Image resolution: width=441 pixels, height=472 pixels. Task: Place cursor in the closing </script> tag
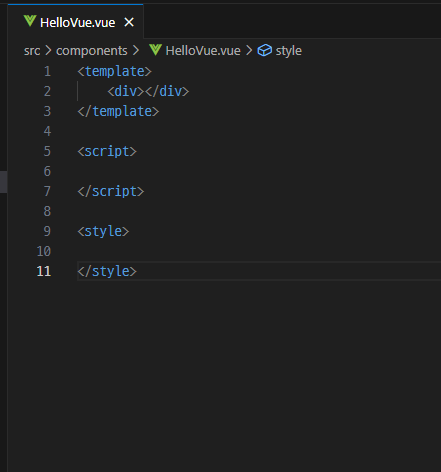(111, 191)
